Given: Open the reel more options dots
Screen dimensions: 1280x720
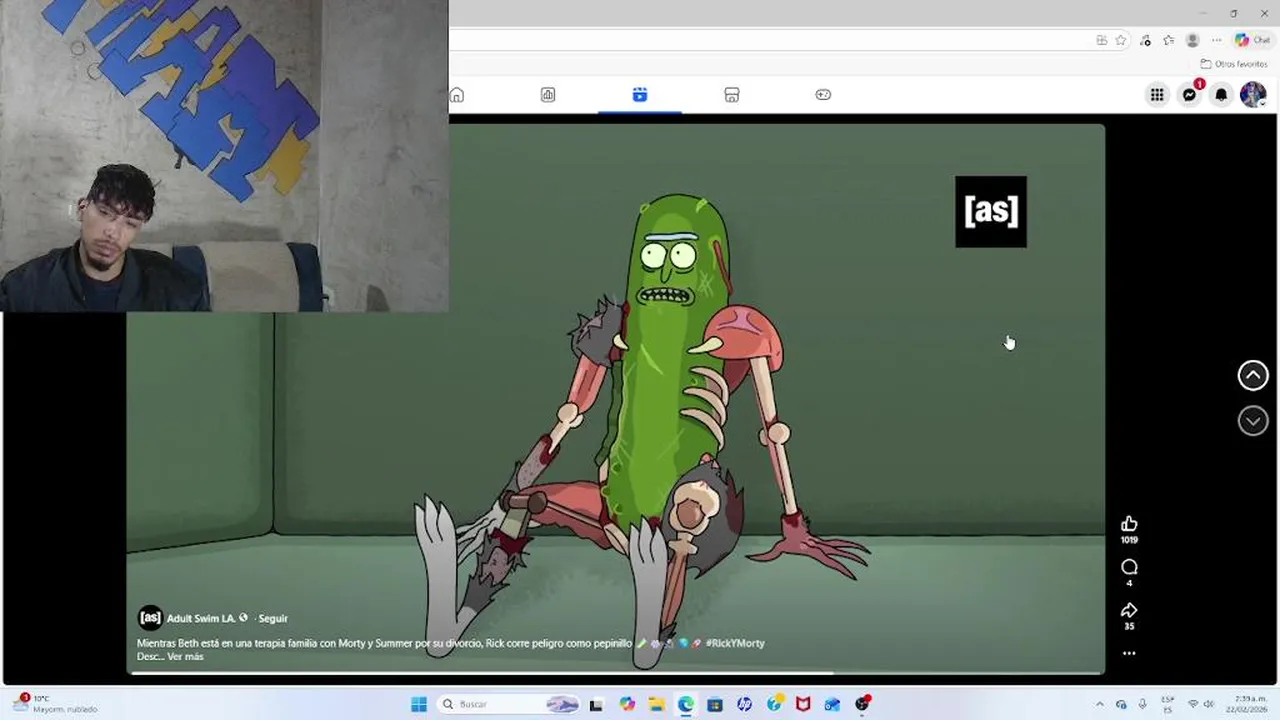Looking at the screenshot, I should 1129,653.
